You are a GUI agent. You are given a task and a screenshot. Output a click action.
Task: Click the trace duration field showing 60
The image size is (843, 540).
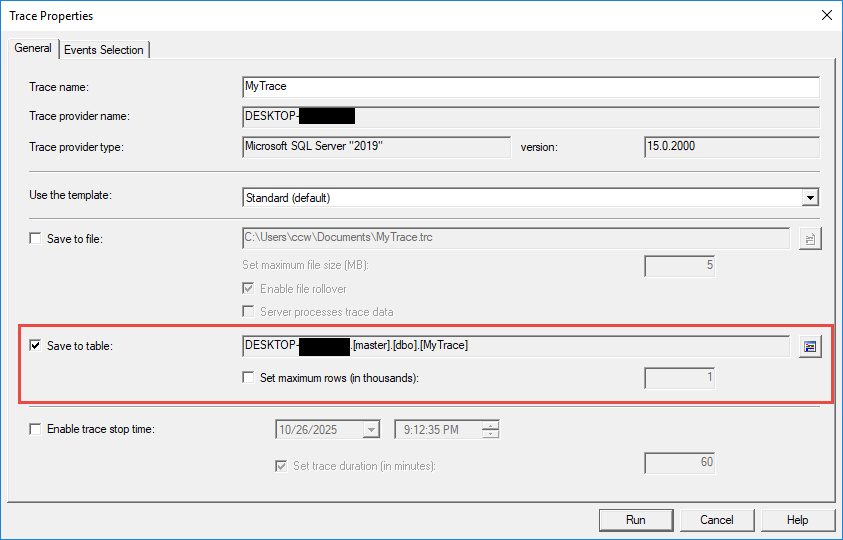coord(680,463)
